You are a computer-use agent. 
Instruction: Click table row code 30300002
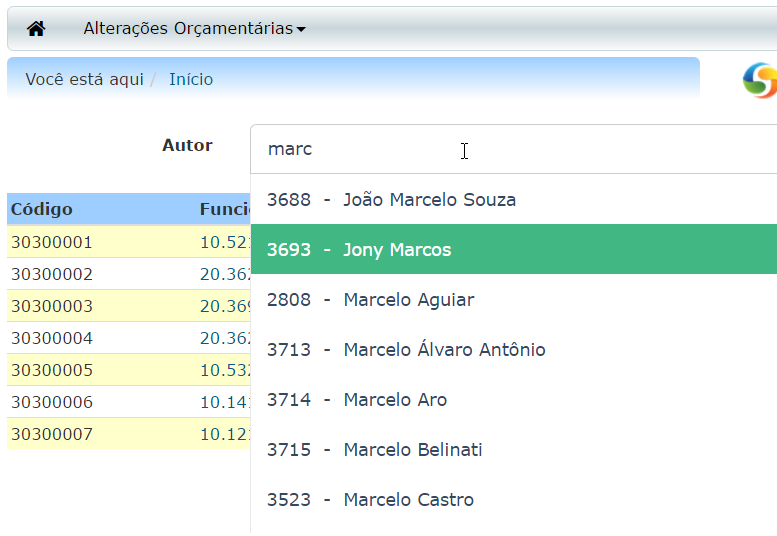[51, 274]
